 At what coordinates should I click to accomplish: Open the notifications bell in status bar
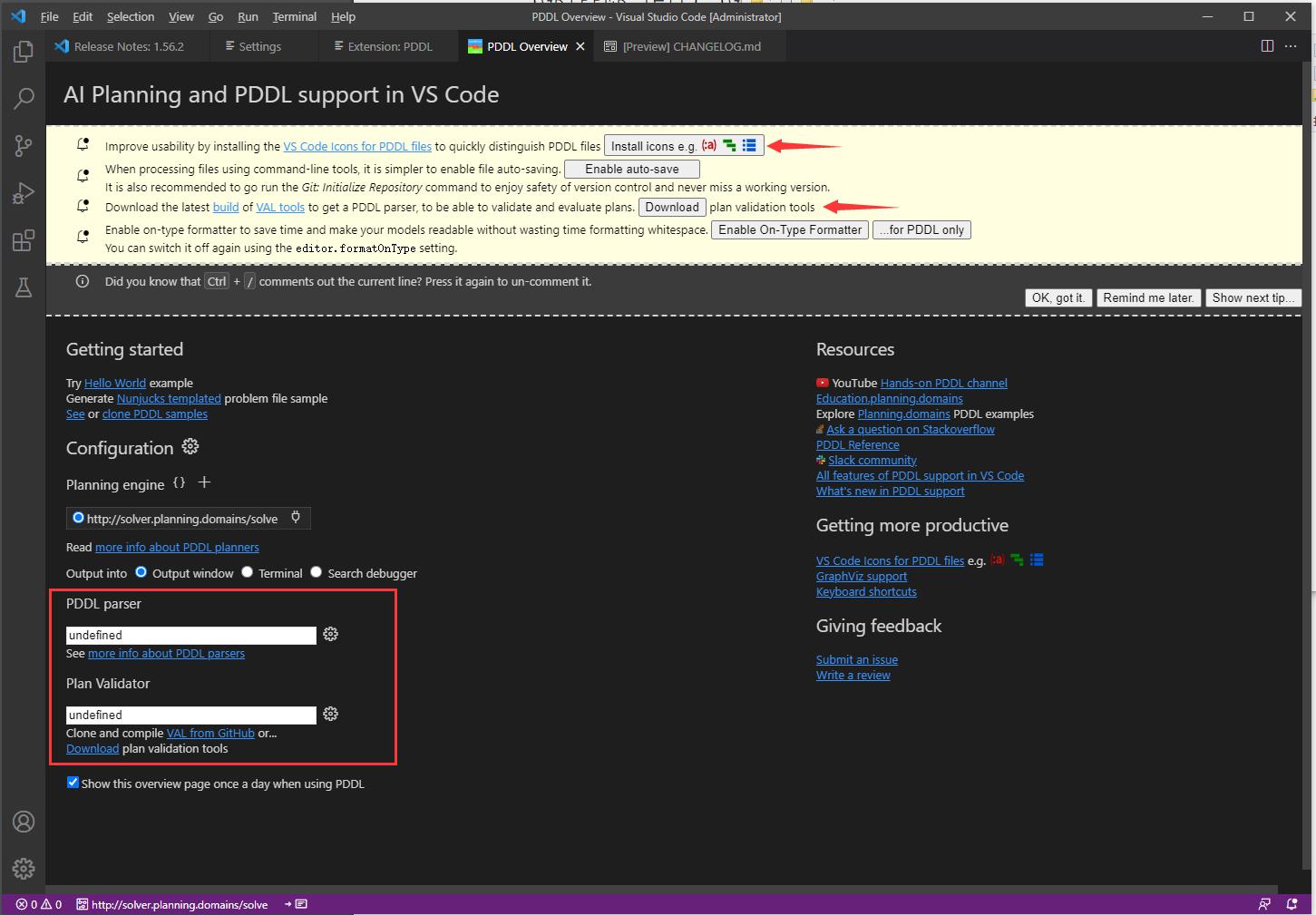coord(1292,904)
